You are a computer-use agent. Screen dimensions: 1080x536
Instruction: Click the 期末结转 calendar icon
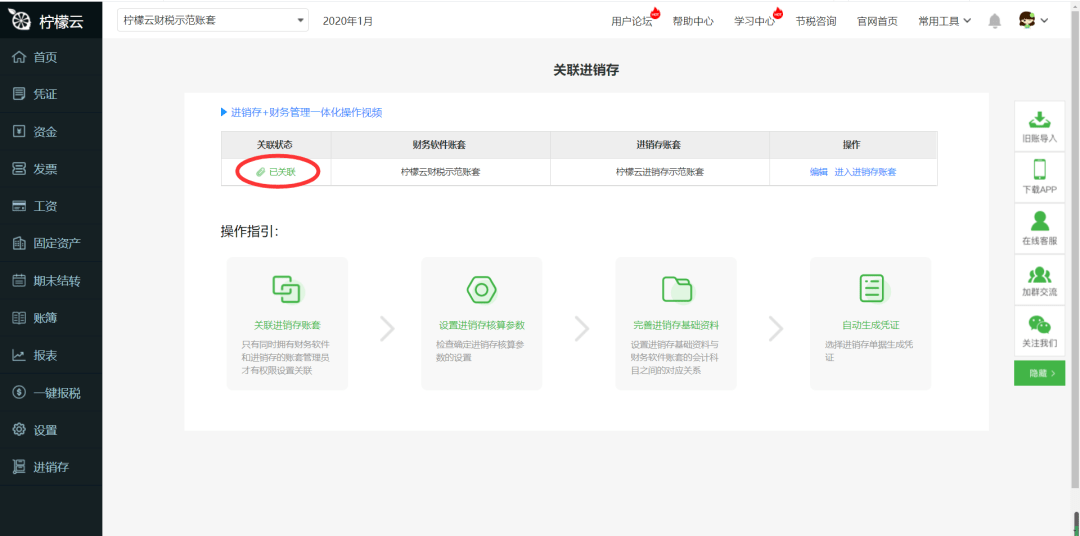click(19, 280)
